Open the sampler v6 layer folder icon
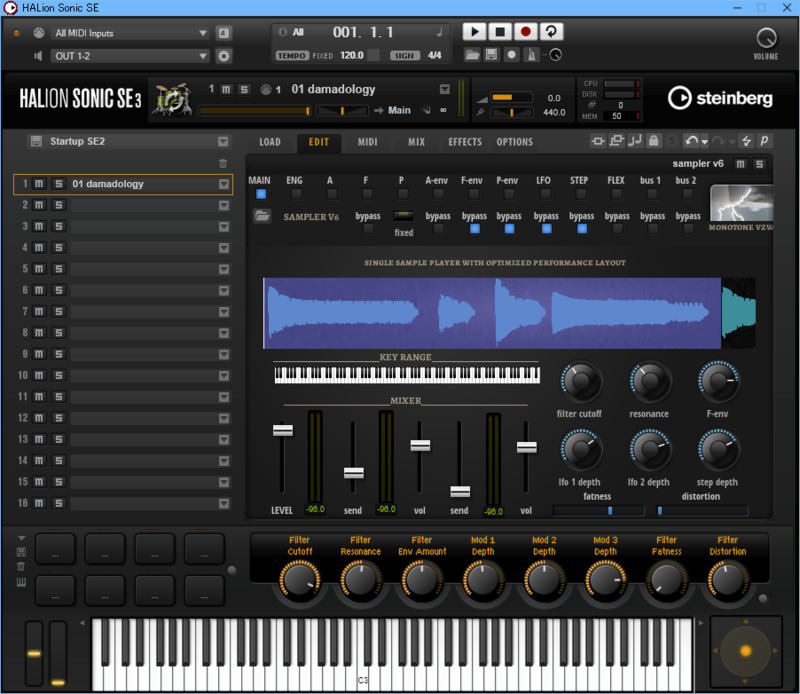This screenshot has height=694, width=800. [262, 216]
